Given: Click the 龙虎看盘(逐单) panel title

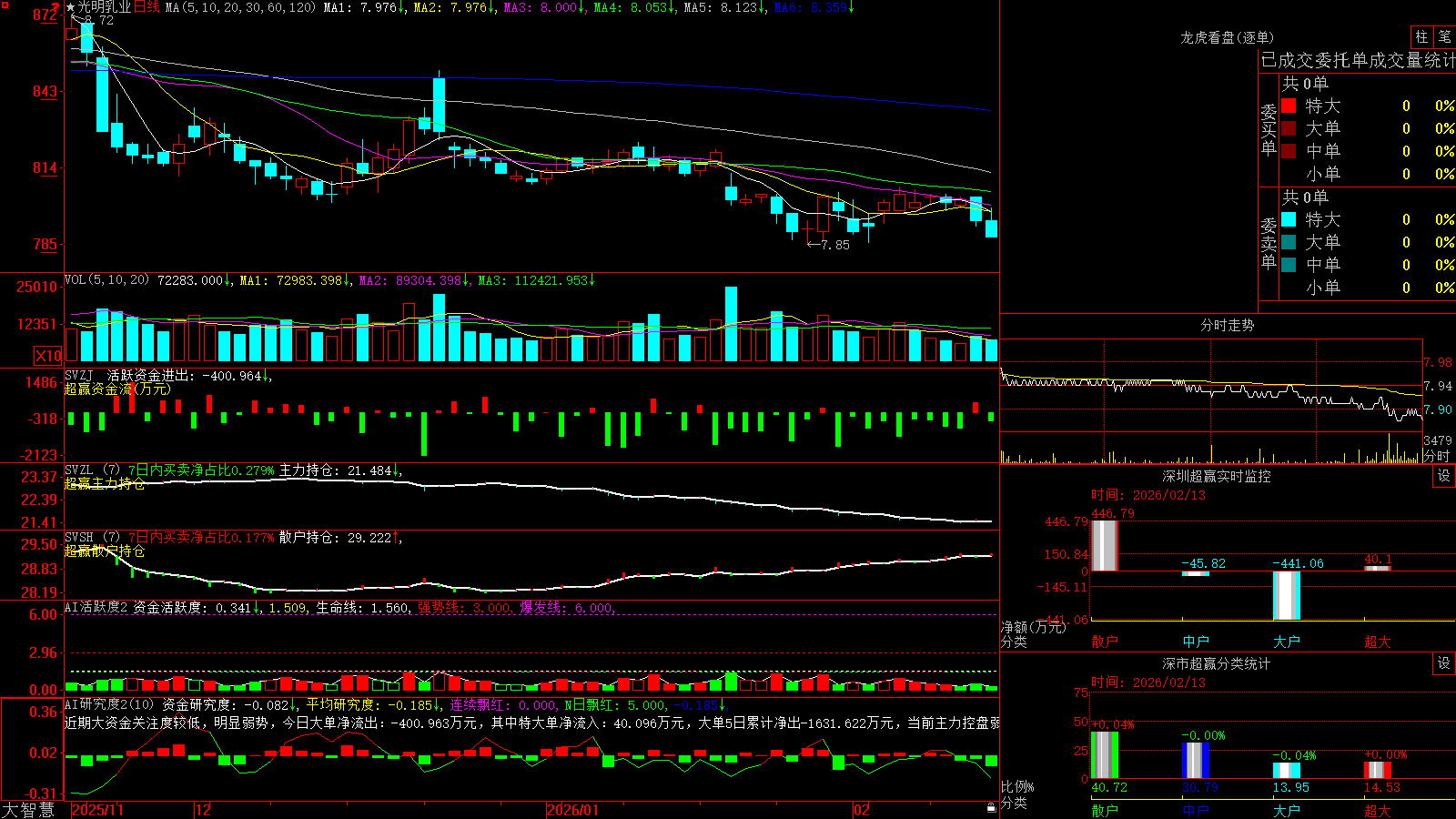Looking at the screenshot, I should [x=1227, y=37].
